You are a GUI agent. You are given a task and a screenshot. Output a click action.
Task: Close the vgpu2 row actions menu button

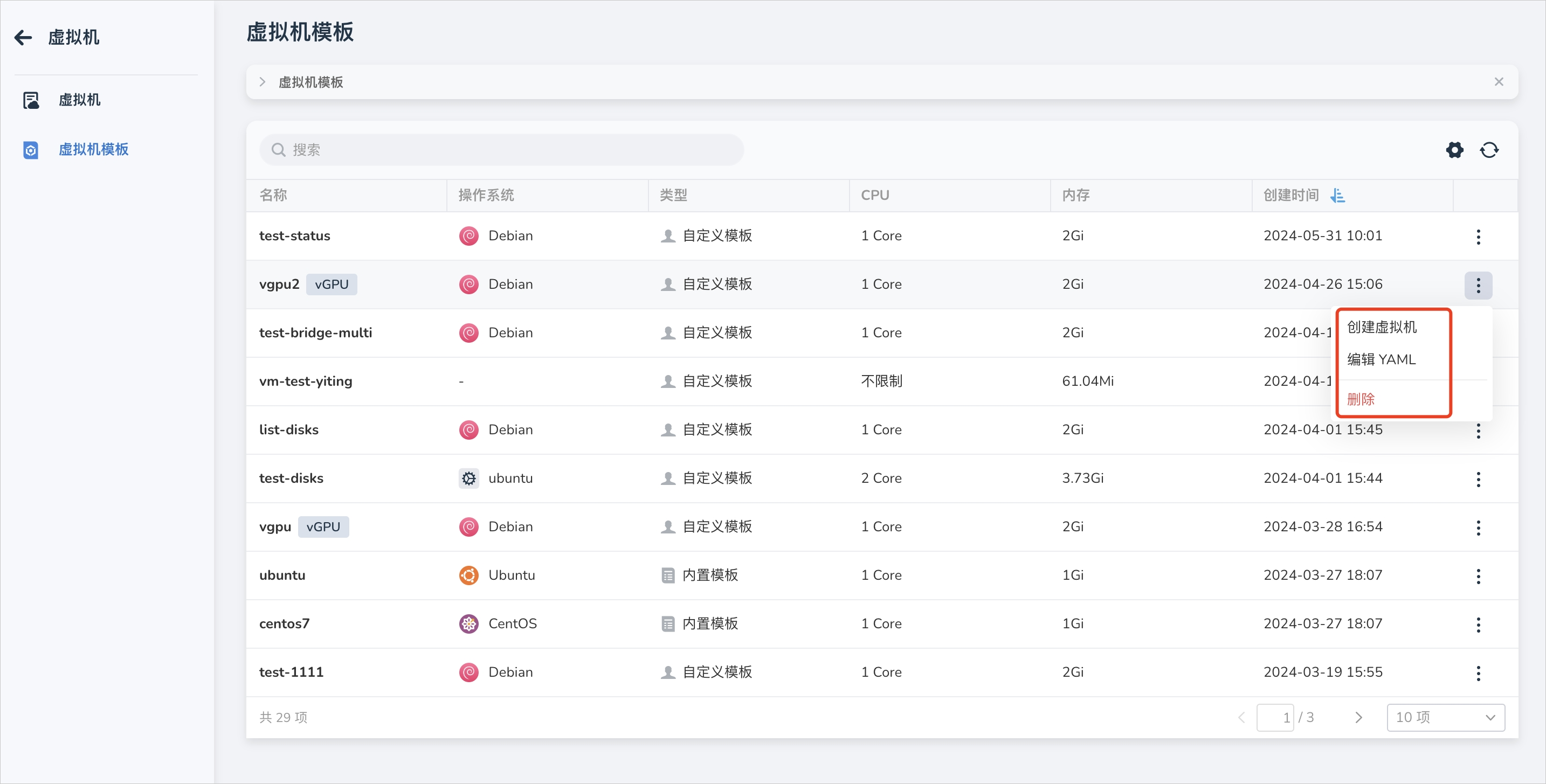[x=1478, y=285]
